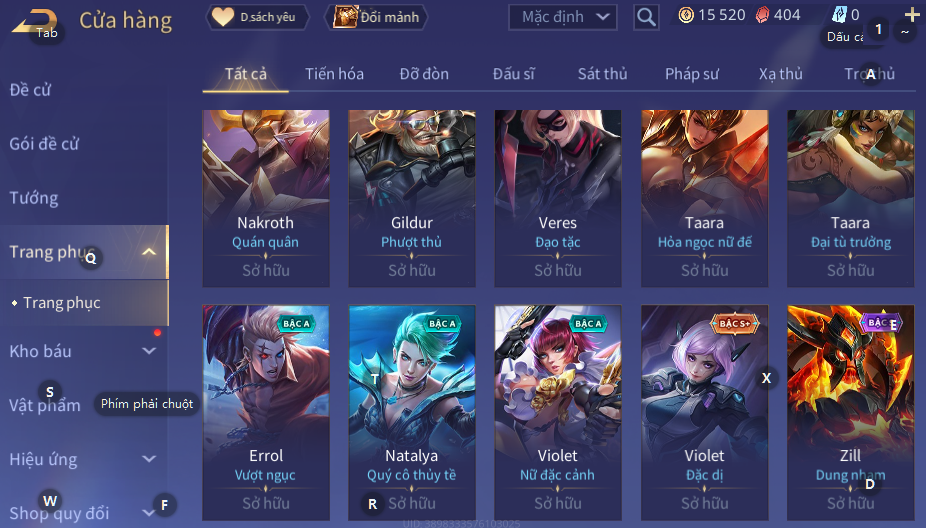
Task: Open the heart D.sách yêu wishlist
Action: pyautogui.click(x=257, y=17)
